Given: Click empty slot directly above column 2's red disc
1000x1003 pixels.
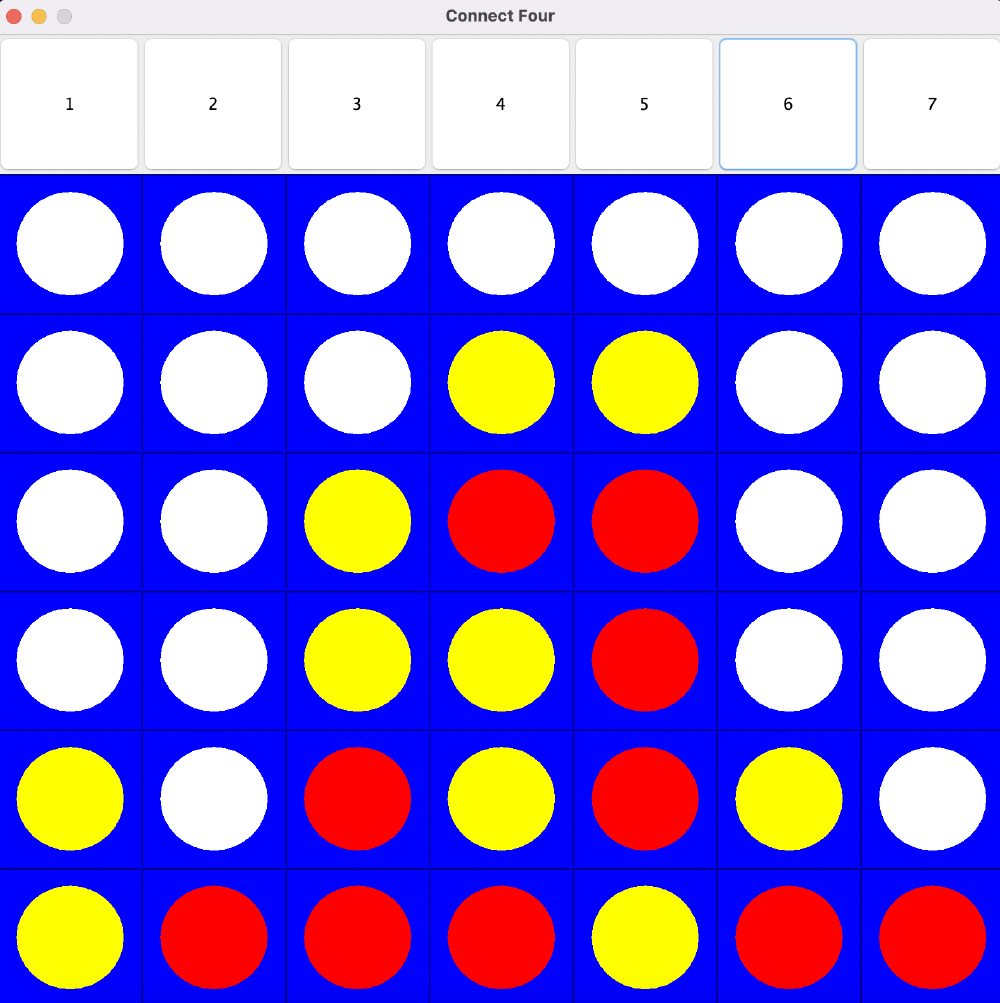Looking at the screenshot, I should tap(214, 798).
